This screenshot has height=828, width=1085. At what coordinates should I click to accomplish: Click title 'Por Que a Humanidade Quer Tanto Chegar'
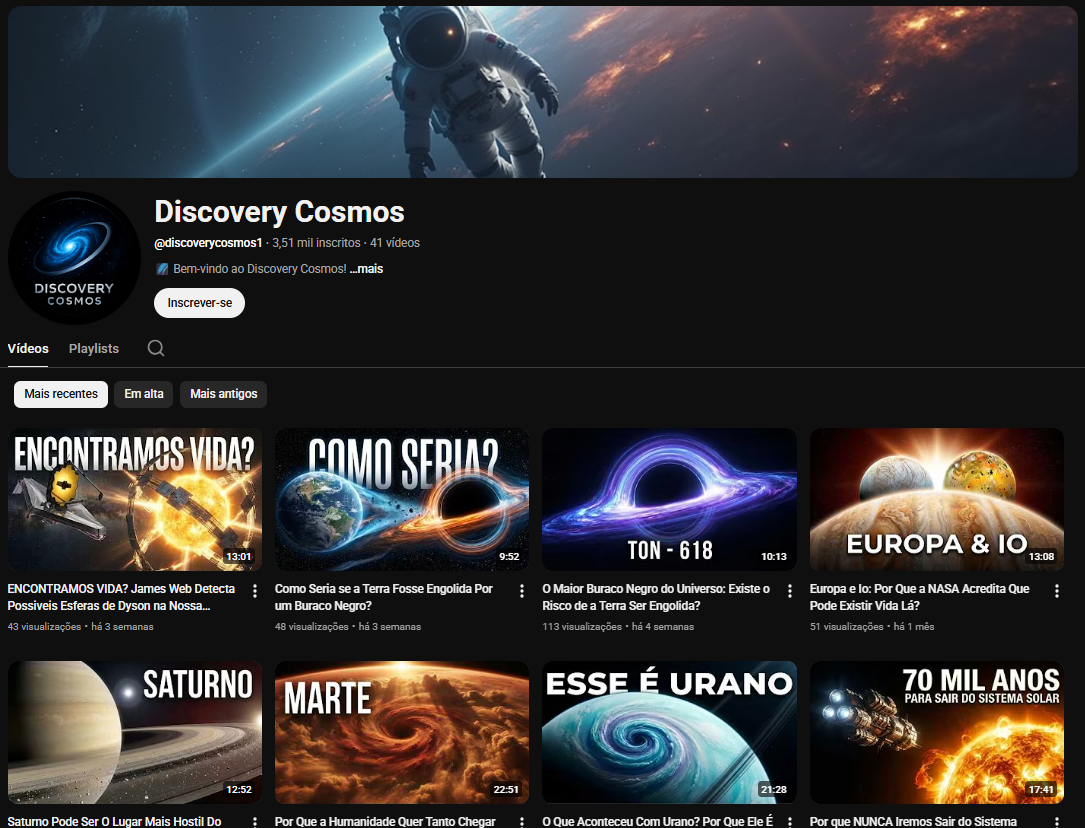(x=385, y=822)
